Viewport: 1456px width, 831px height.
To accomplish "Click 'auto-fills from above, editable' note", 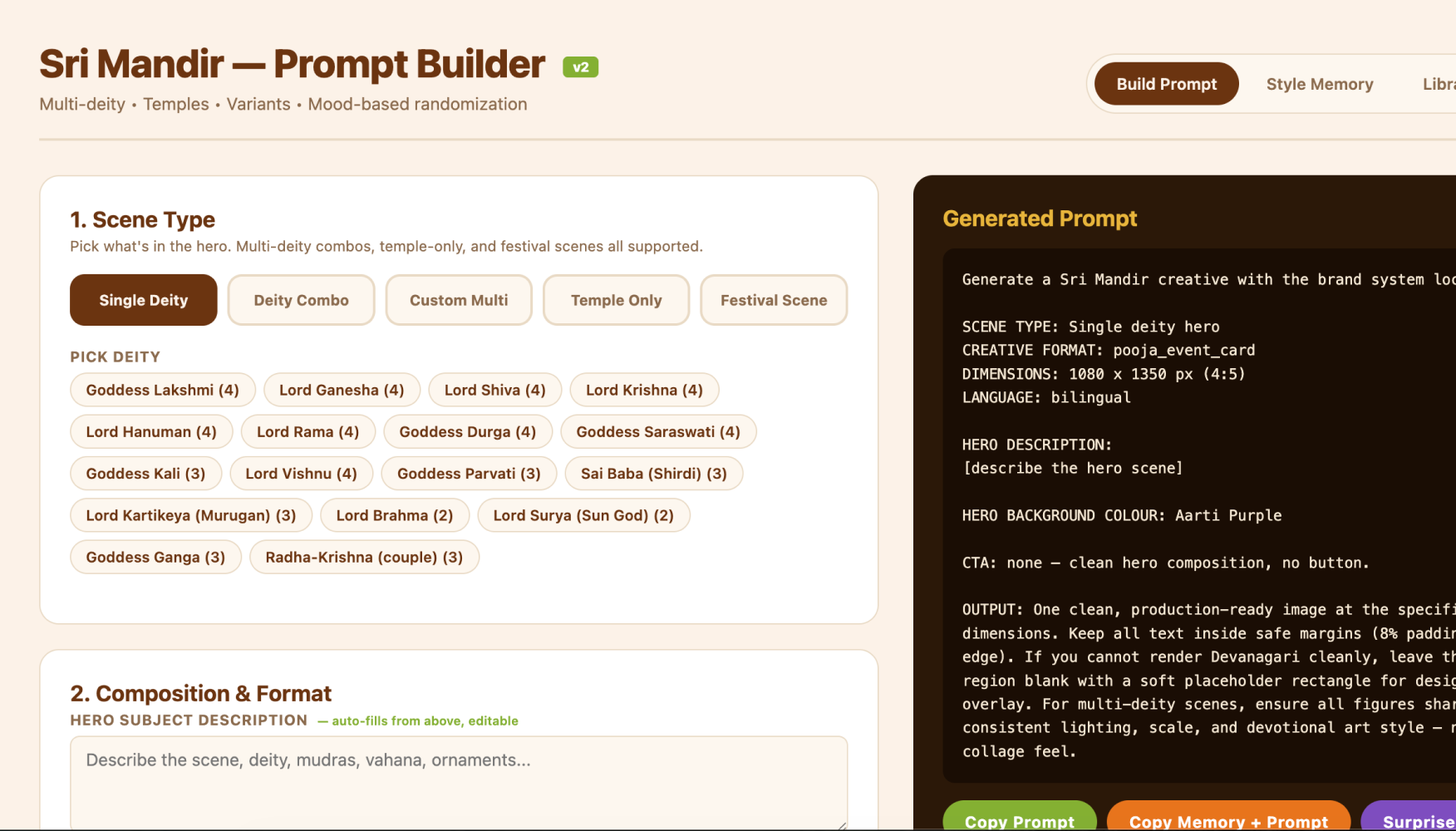I will (418, 720).
